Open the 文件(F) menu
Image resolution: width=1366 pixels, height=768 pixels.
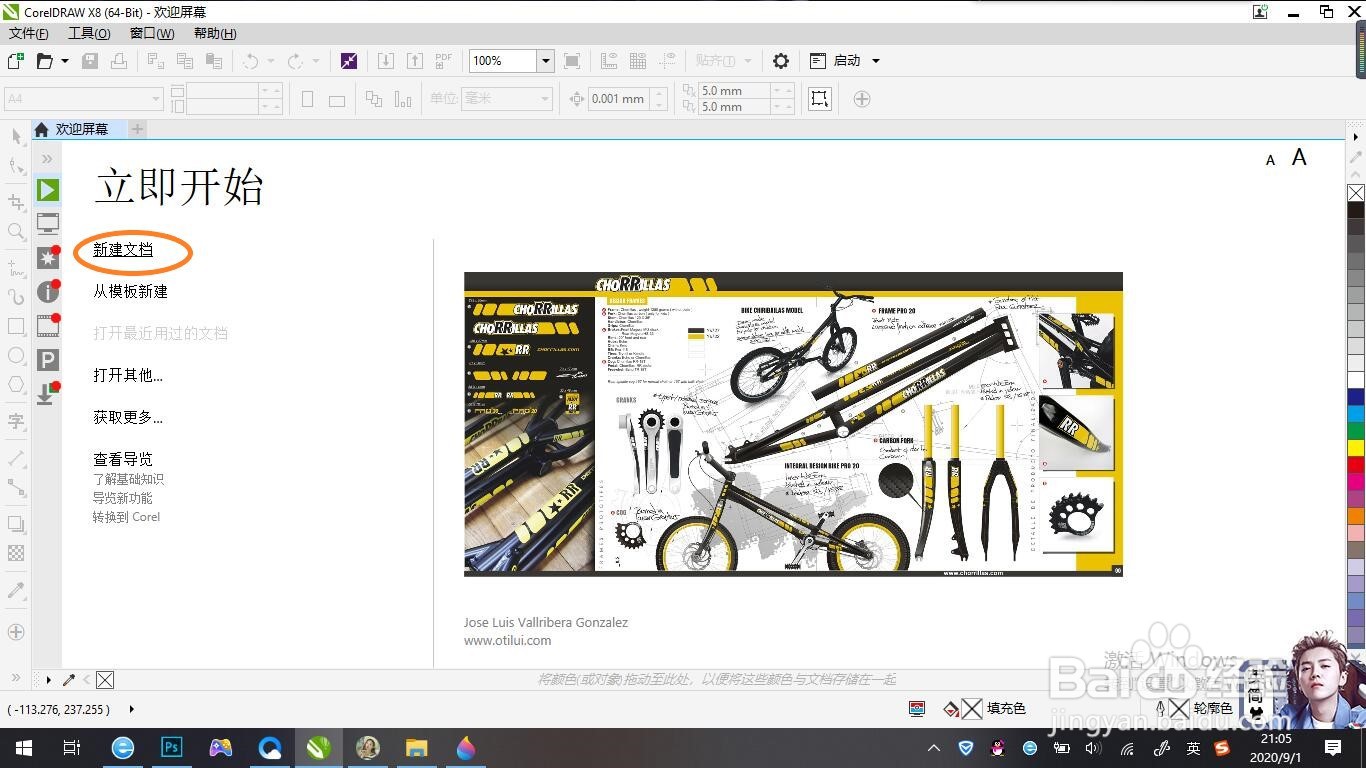point(29,33)
